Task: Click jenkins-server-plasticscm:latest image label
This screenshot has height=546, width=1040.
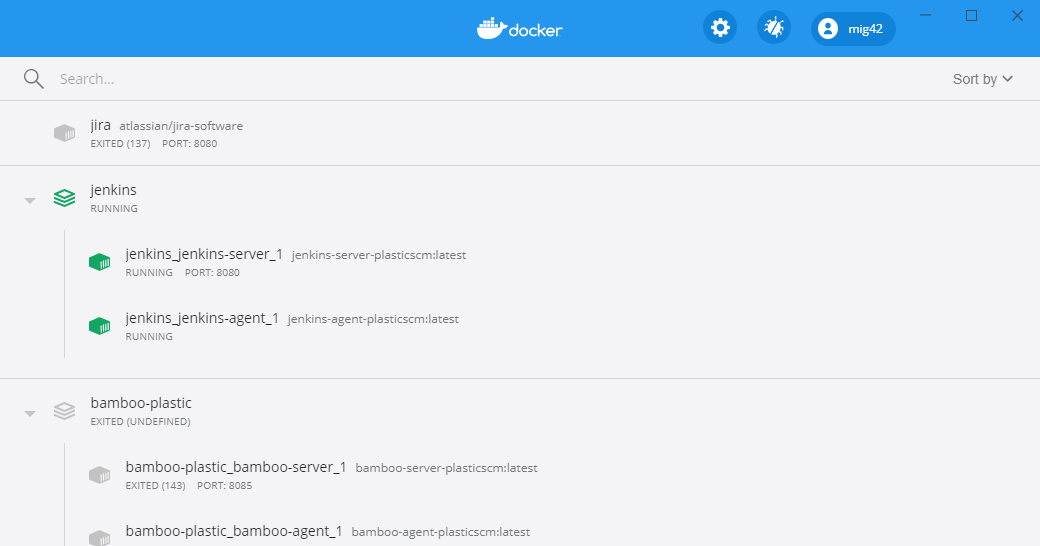Action: (x=379, y=255)
